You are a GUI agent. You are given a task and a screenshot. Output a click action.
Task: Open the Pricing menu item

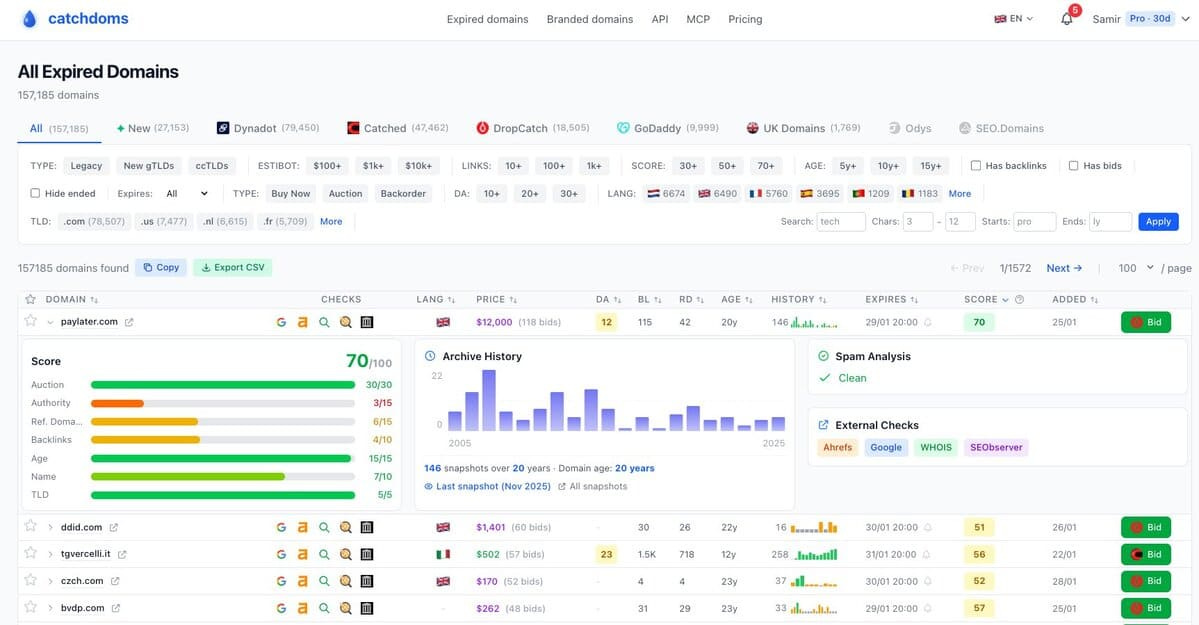pos(745,19)
